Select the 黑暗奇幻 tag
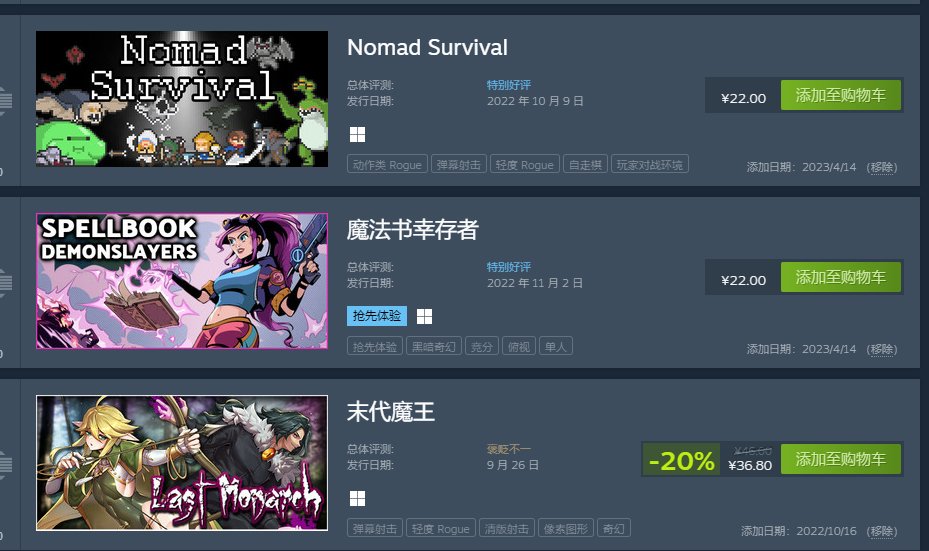Viewport: 929px width, 551px height. pyautogui.click(x=434, y=347)
